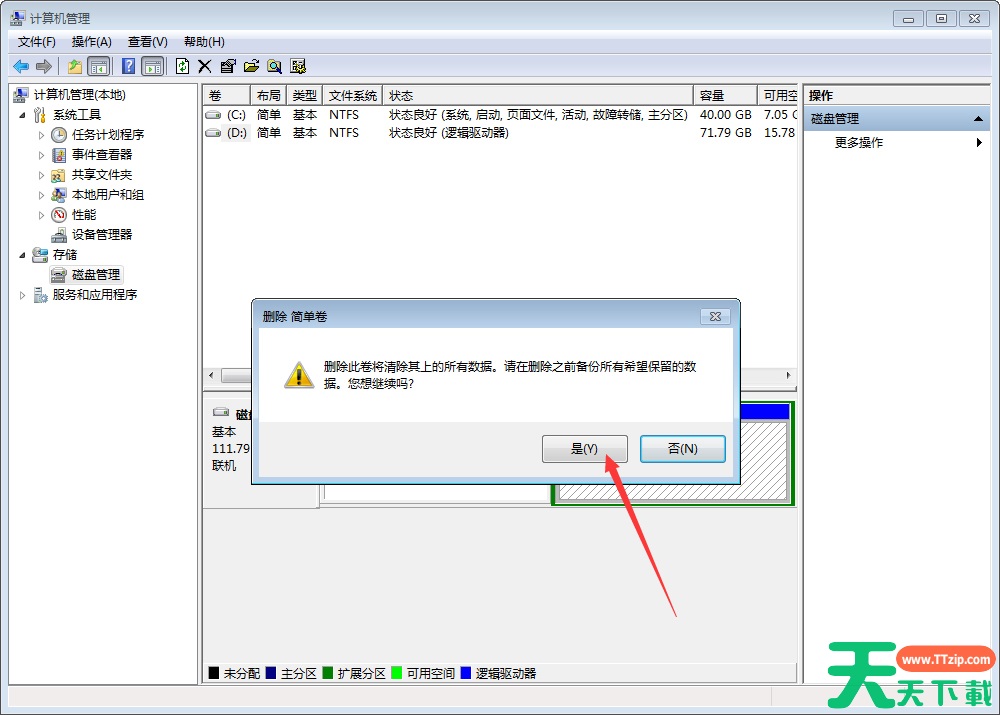Collapse the 系统工具 tree node
The image size is (1000, 715).
pos(22,115)
